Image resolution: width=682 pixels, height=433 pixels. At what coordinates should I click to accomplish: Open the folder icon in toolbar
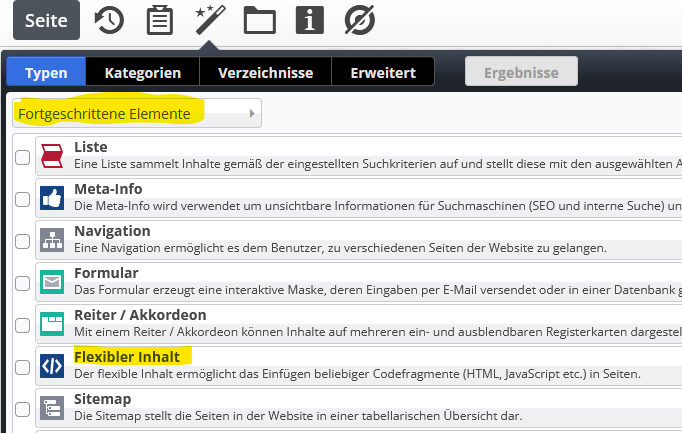pyautogui.click(x=260, y=20)
